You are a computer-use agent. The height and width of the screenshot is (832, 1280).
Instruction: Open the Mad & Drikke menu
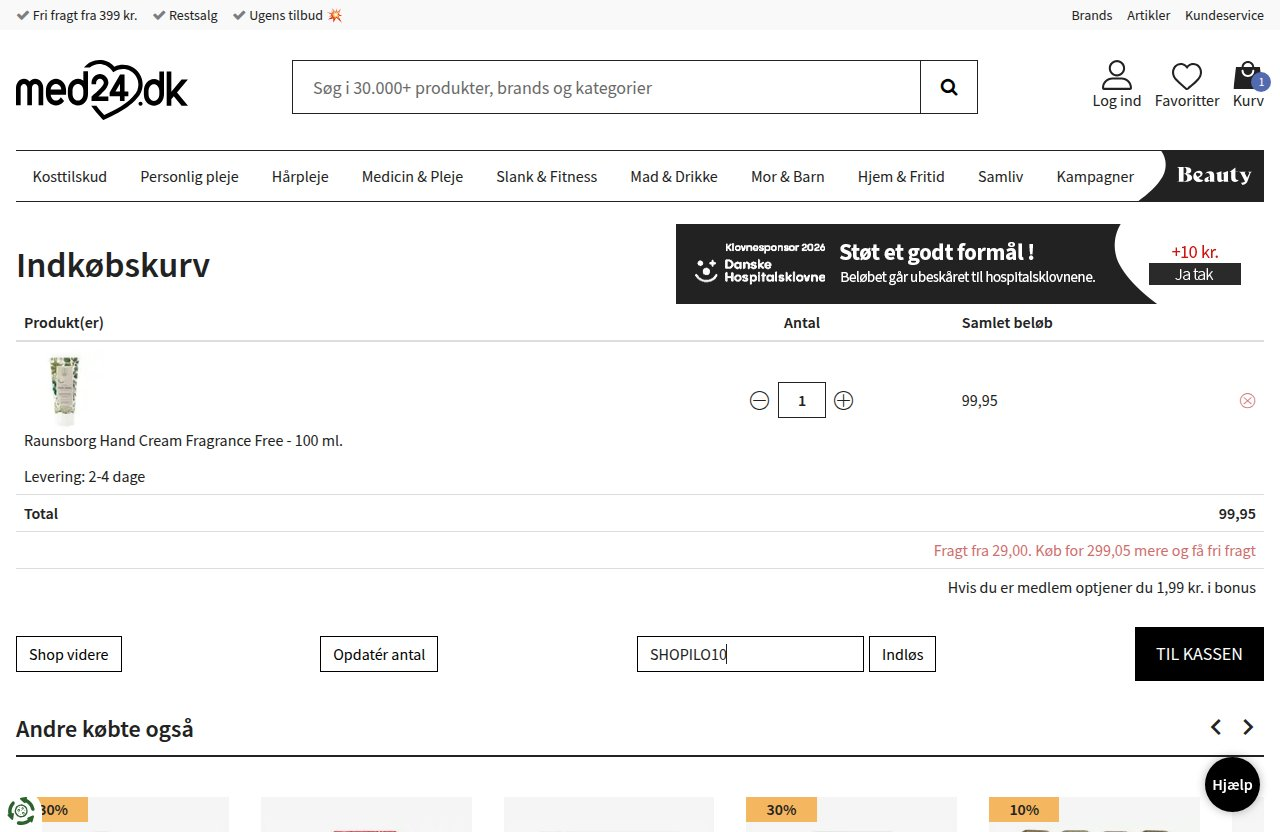674,176
